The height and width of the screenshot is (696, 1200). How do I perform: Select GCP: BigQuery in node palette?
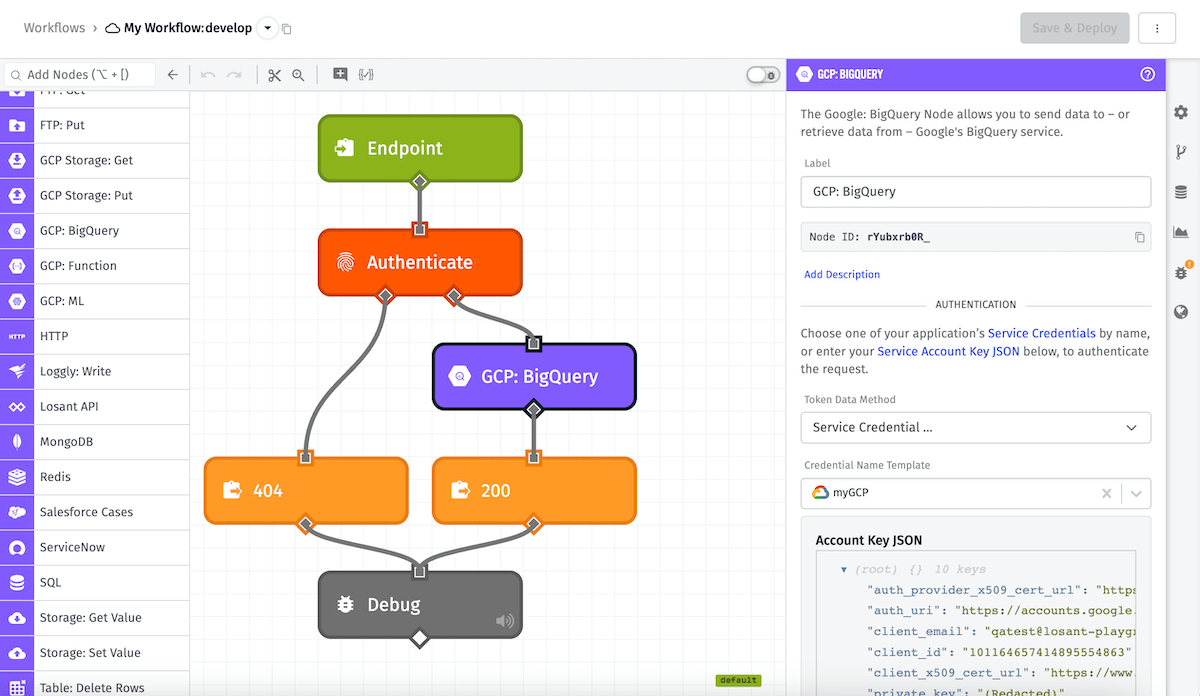[95, 231]
